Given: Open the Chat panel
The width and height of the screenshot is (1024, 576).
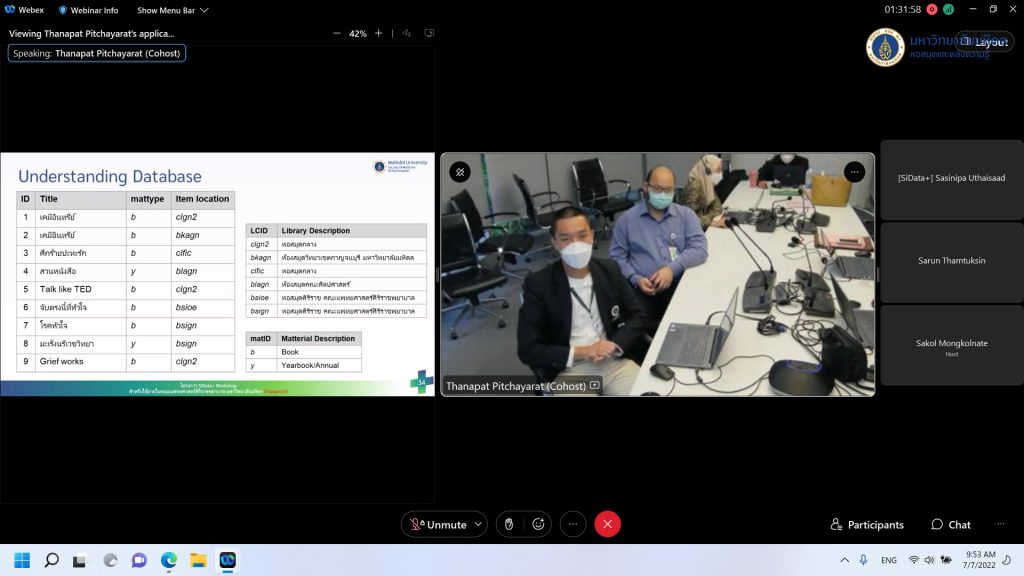Looking at the screenshot, I should coord(950,524).
